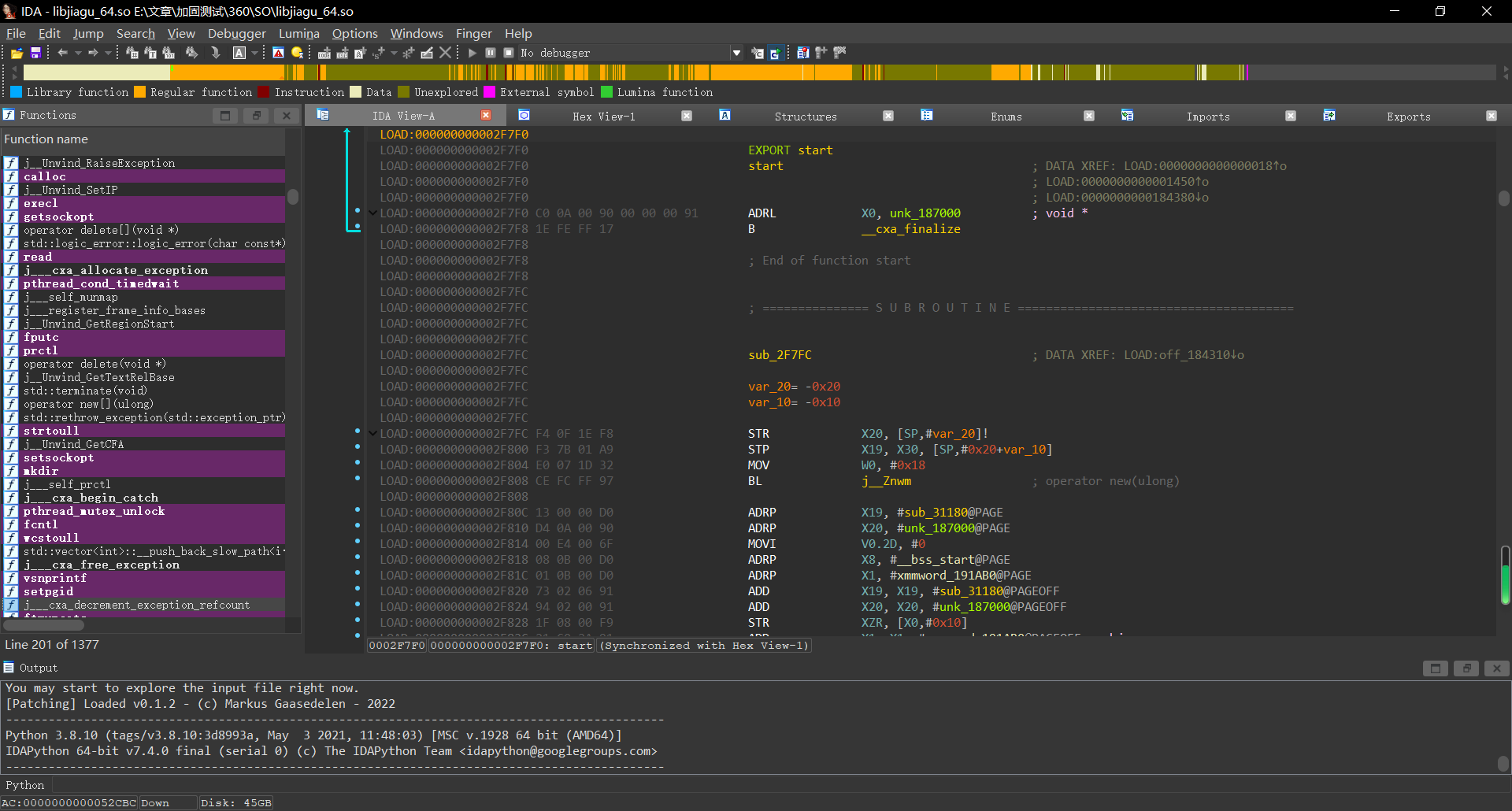Click the star operand type icon
1512x811 pixels.
(x=409, y=53)
